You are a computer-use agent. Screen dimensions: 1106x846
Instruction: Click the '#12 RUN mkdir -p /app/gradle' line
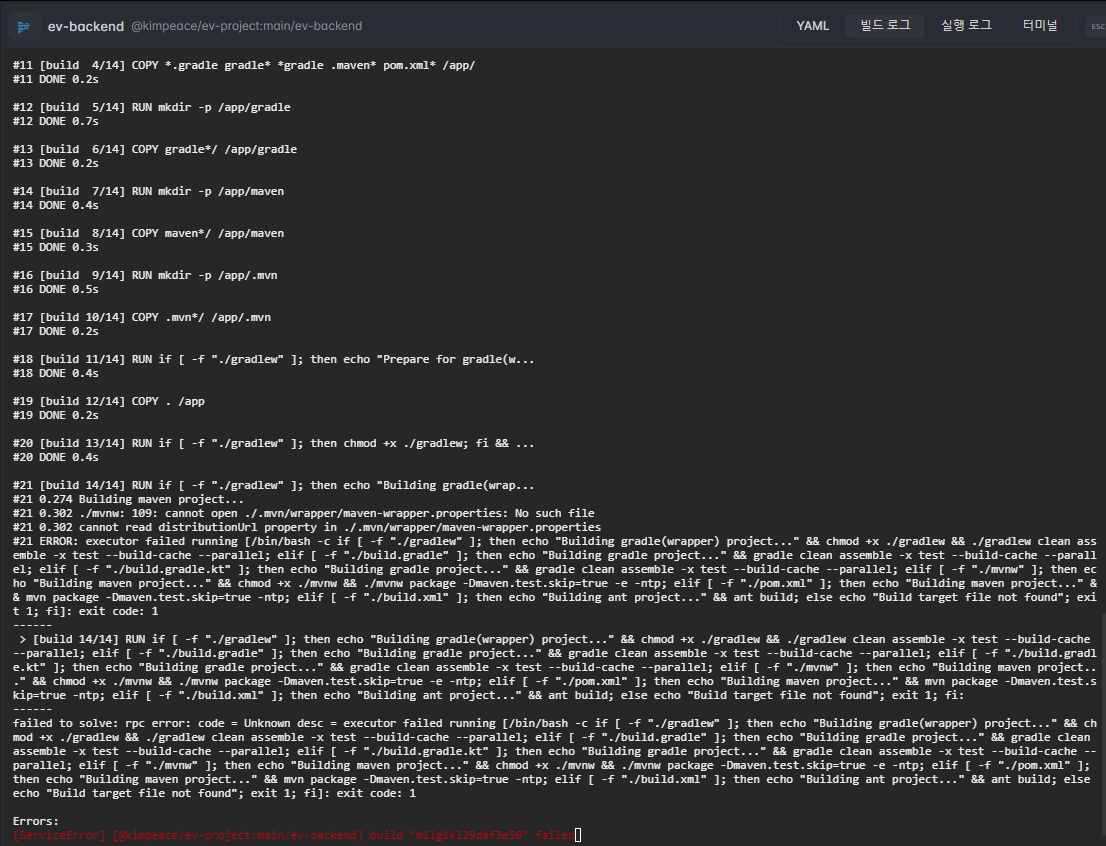151,107
